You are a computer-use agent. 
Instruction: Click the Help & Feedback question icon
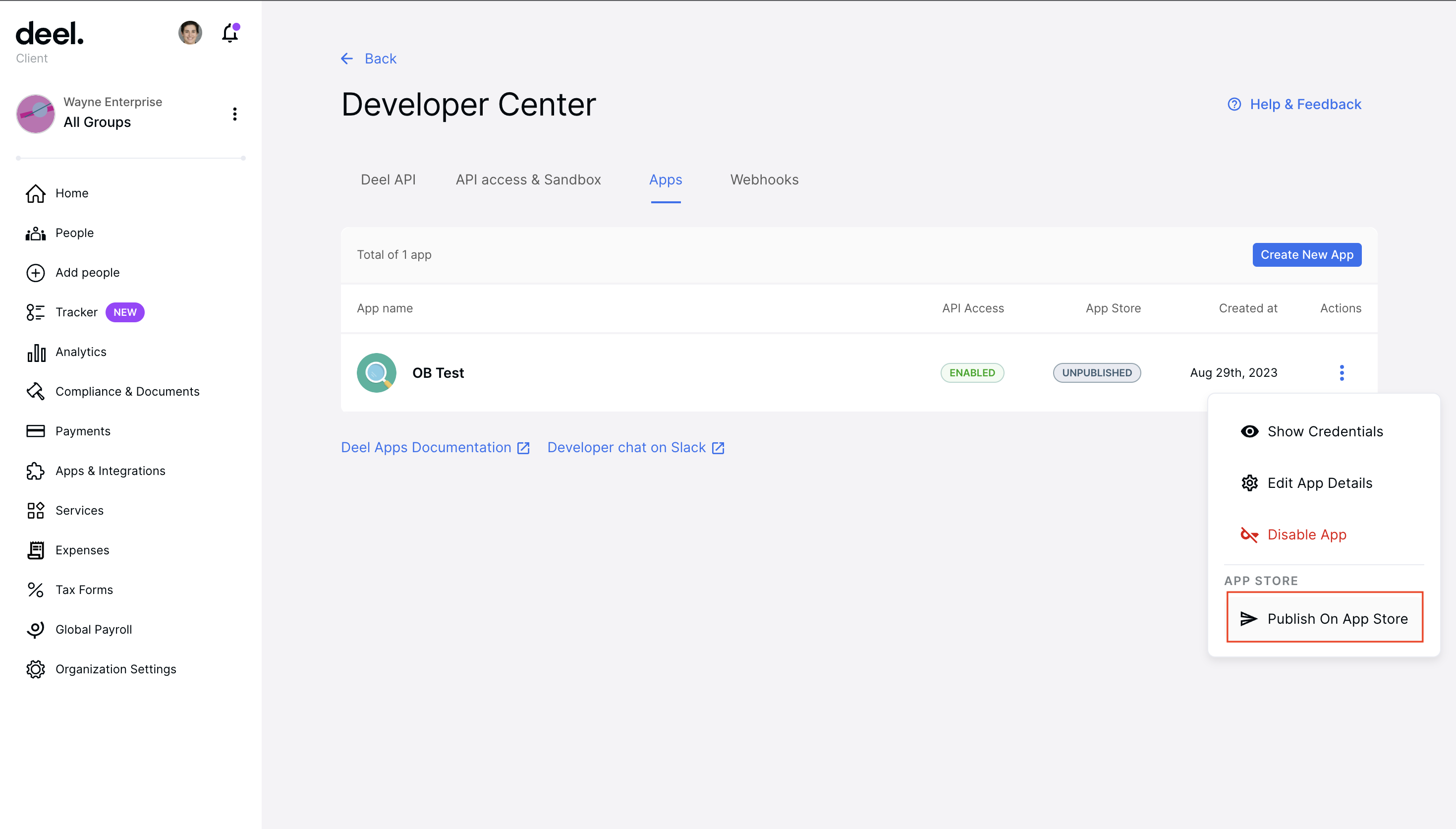pyautogui.click(x=1234, y=104)
